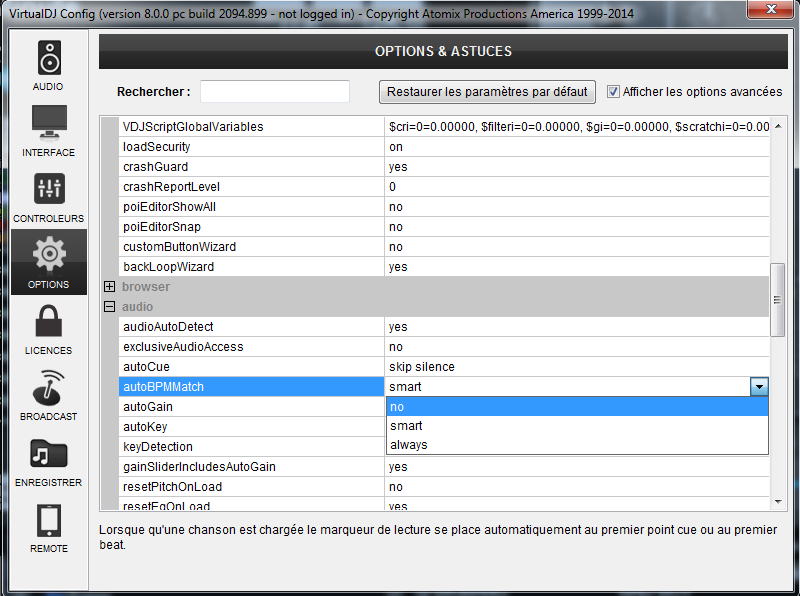The width and height of the screenshot is (800, 596).
Task: Click the Options gear icon
Action: tap(49, 256)
